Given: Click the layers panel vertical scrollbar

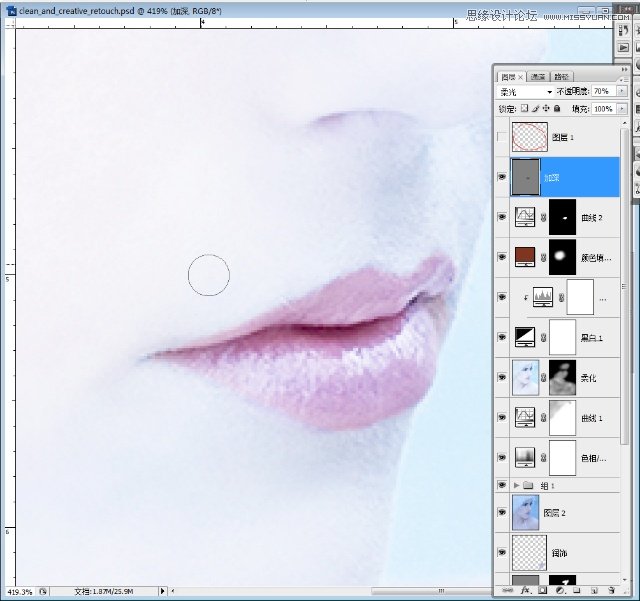Looking at the screenshot, I should click(x=624, y=286).
